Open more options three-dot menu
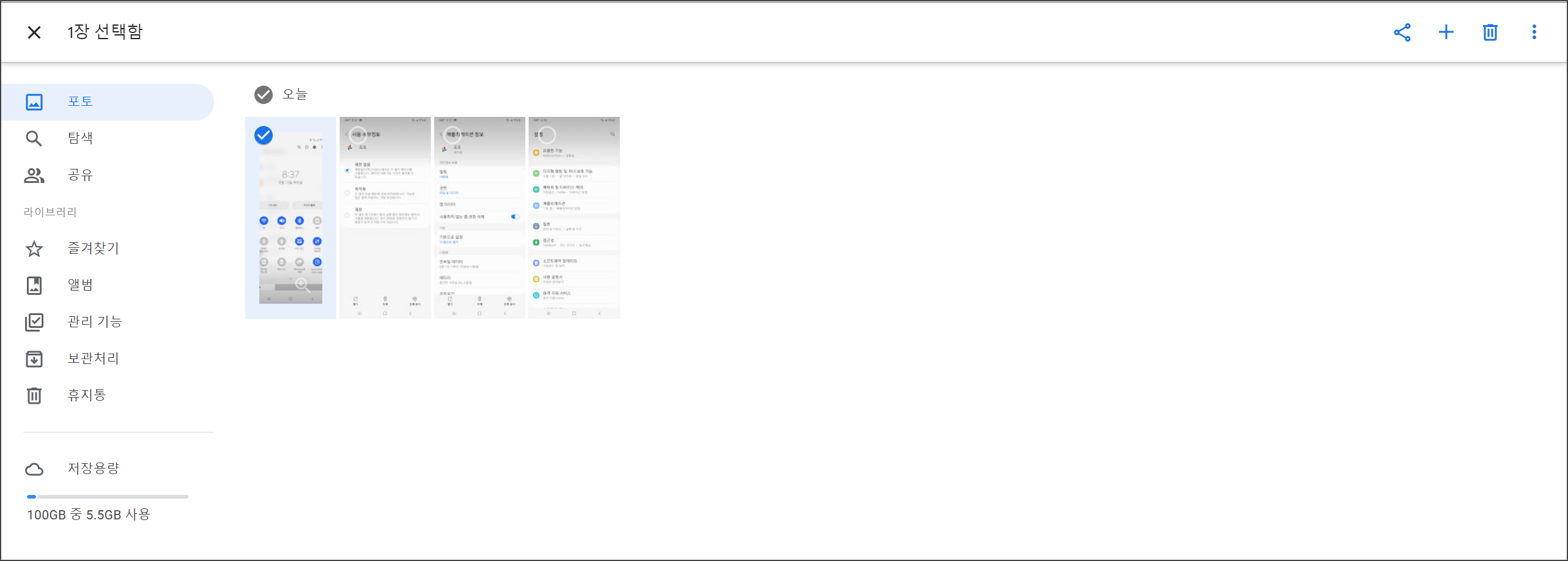Screen dimensions: 1568x561 1534,32
